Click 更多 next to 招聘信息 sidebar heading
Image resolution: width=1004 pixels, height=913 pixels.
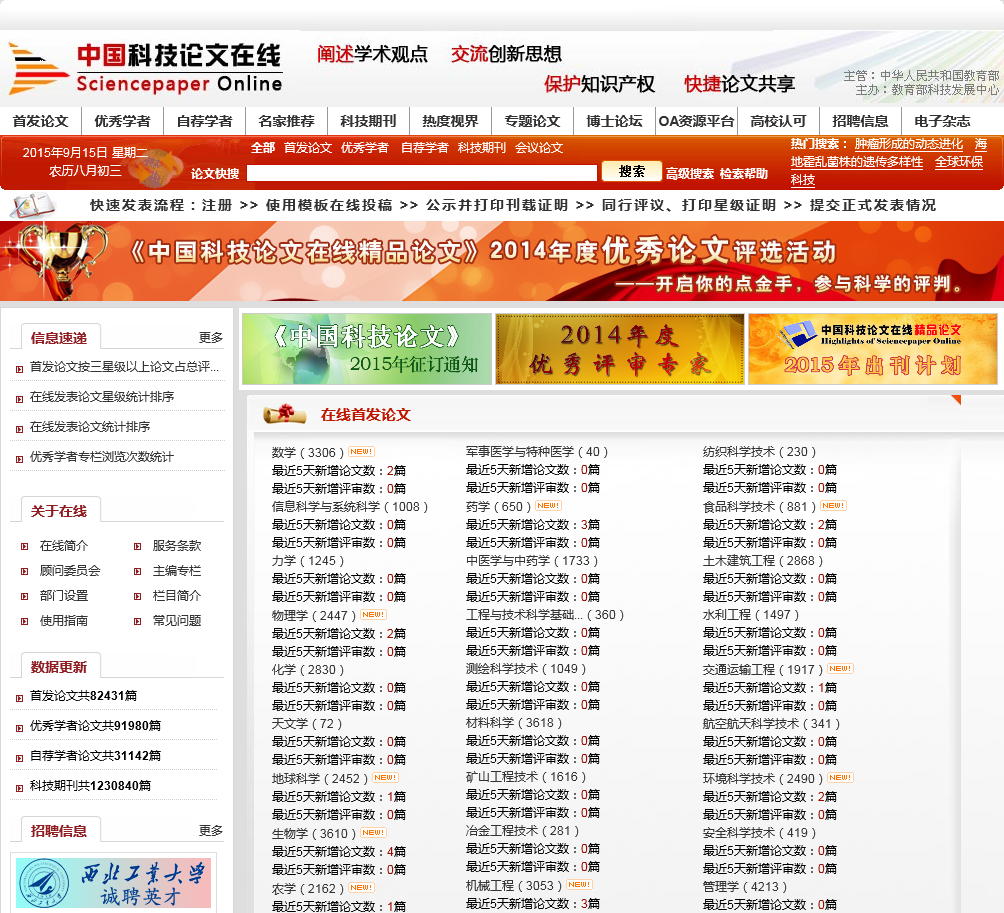tap(211, 830)
